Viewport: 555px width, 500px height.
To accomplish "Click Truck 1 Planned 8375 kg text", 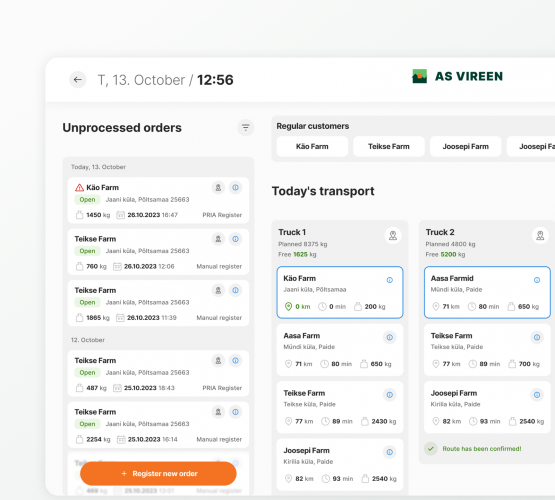I will point(303,244).
